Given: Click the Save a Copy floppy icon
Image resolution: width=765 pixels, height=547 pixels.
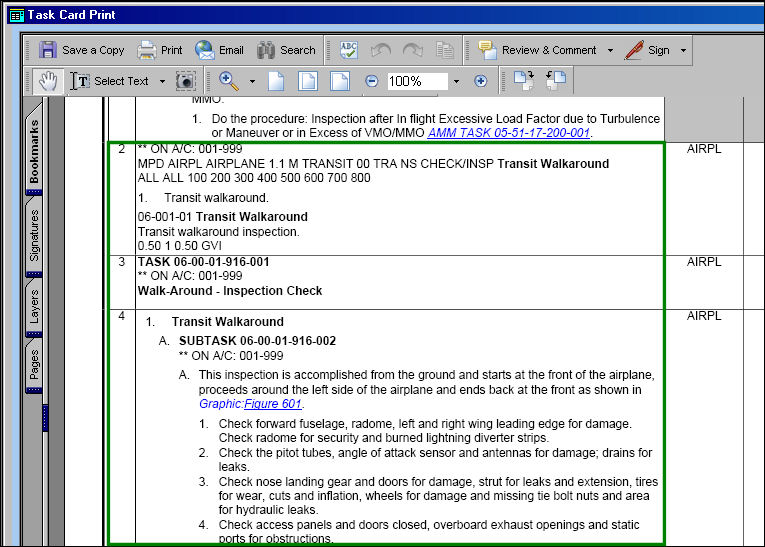Looking at the screenshot, I should click(x=47, y=50).
